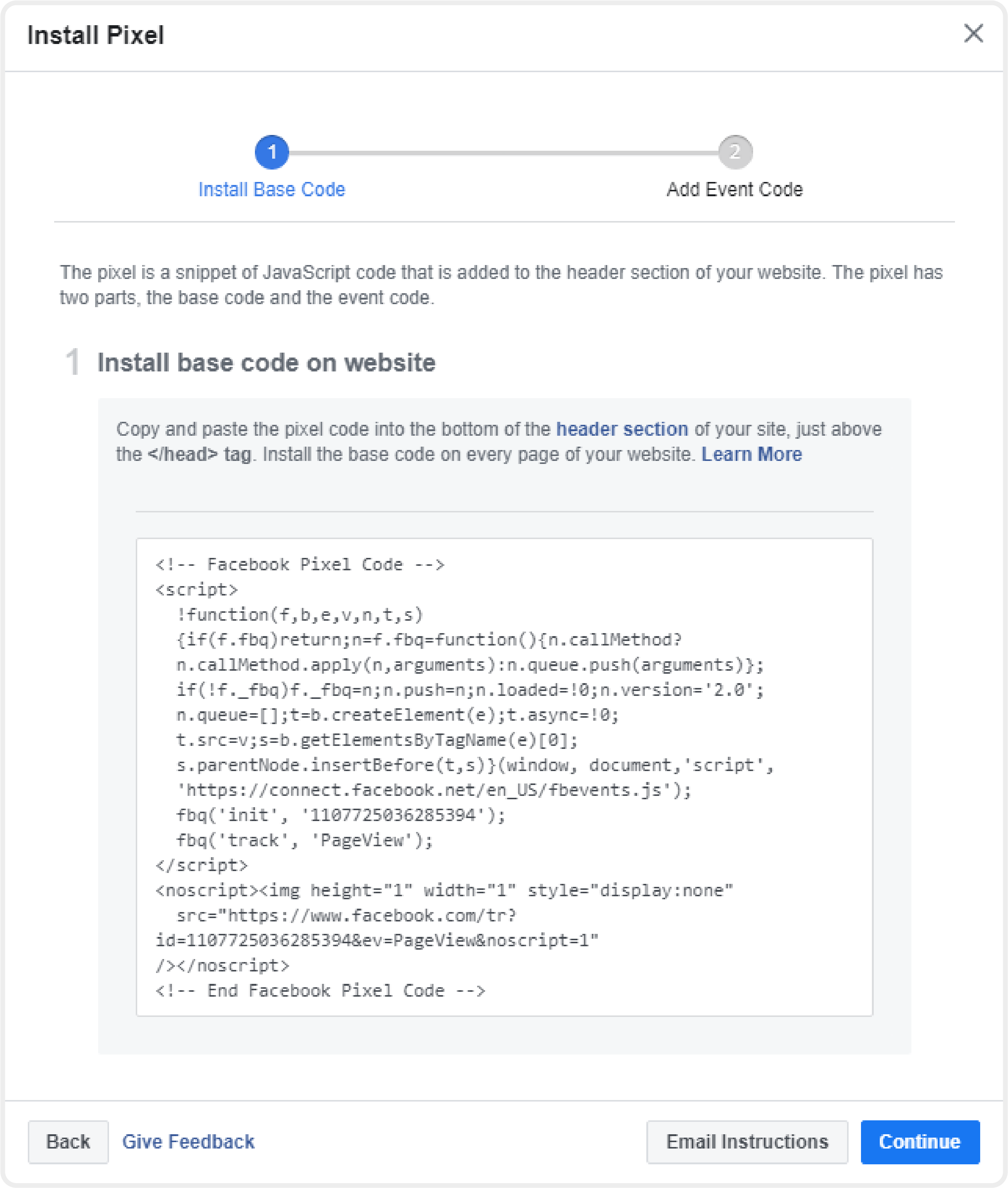Open the Give Feedback link
Image resolution: width=1008 pixels, height=1188 pixels.
(x=188, y=1142)
